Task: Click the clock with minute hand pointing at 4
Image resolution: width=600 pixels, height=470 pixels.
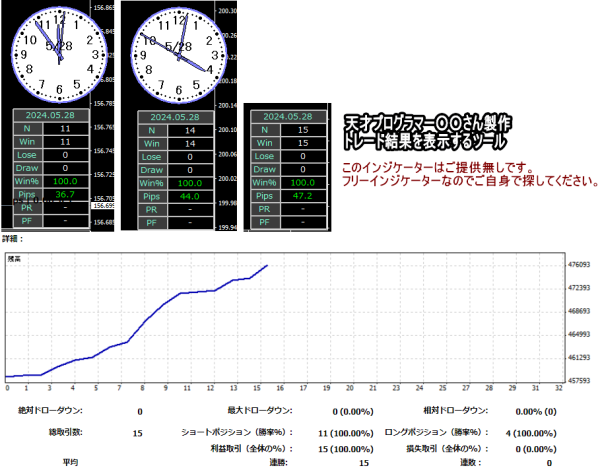Action: pos(179,55)
